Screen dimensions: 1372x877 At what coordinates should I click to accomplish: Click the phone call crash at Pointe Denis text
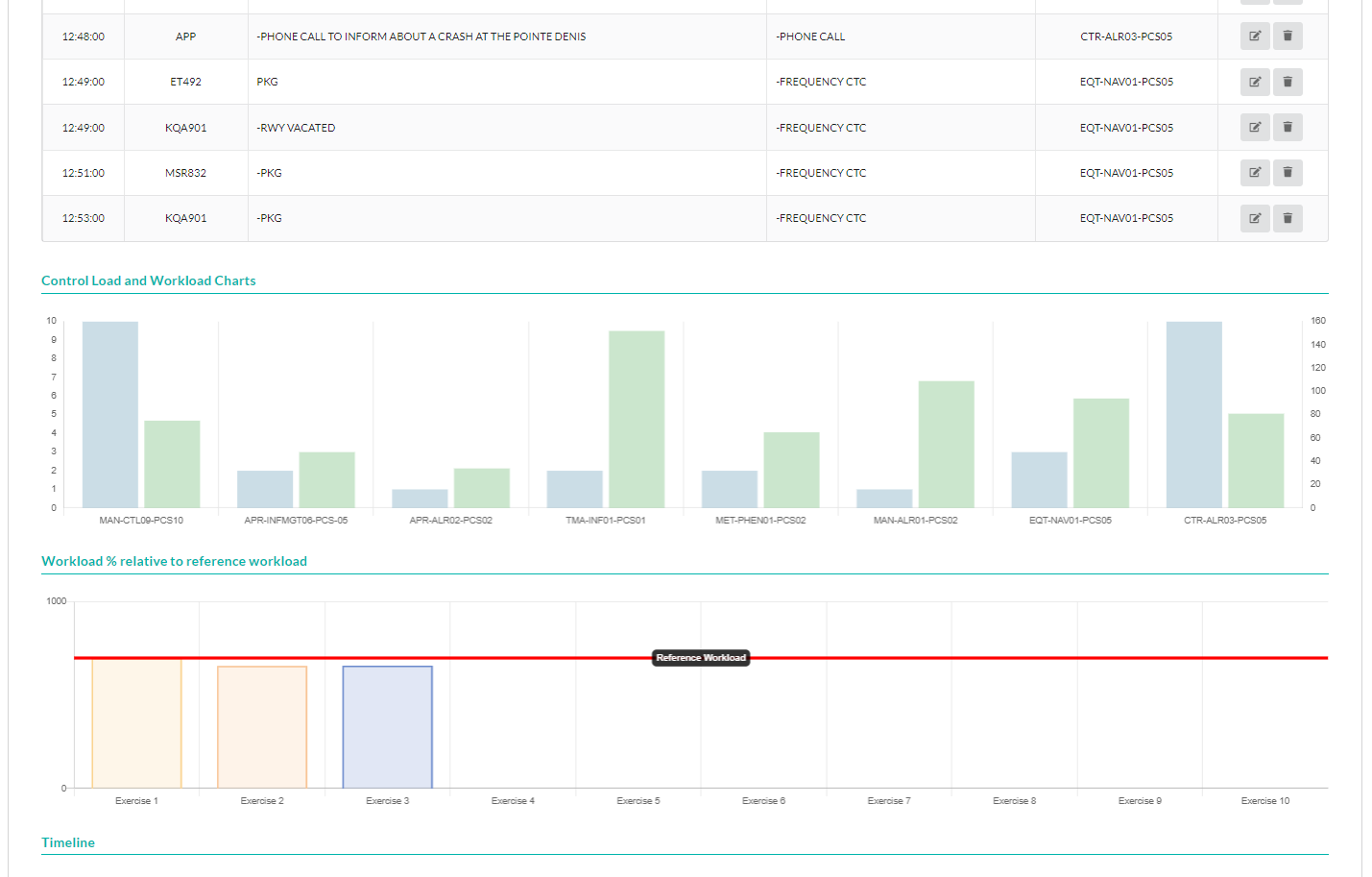coord(421,37)
